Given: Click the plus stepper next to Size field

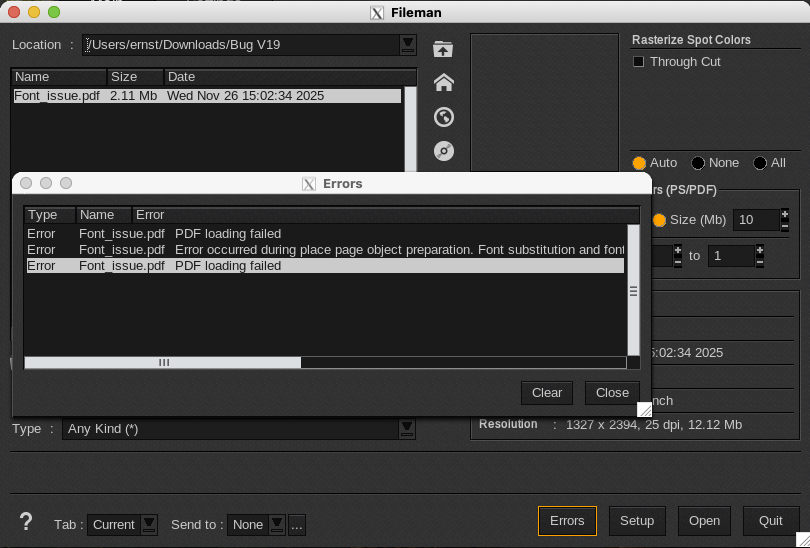Looking at the screenshot, I should point(785,214).
